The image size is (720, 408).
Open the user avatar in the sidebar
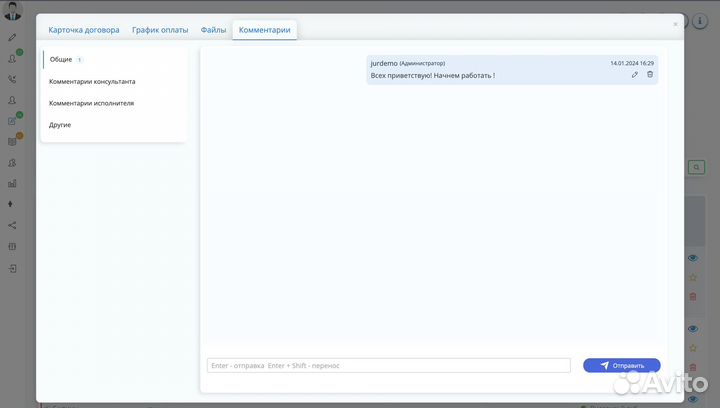pyautogui.click(x=12, y=11)
